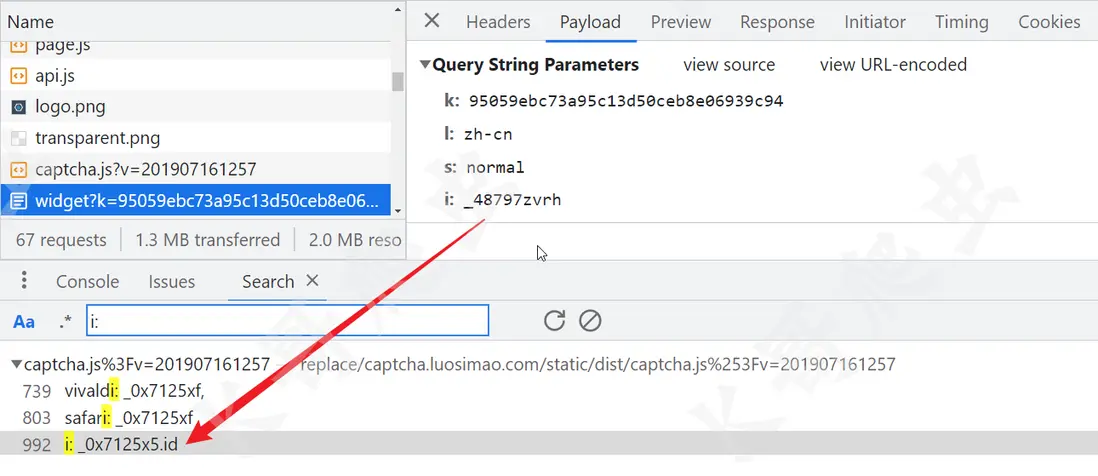1098x476 pixels.
Task: Collapse the captcha.js search results group
Action: tap(16, 365)
